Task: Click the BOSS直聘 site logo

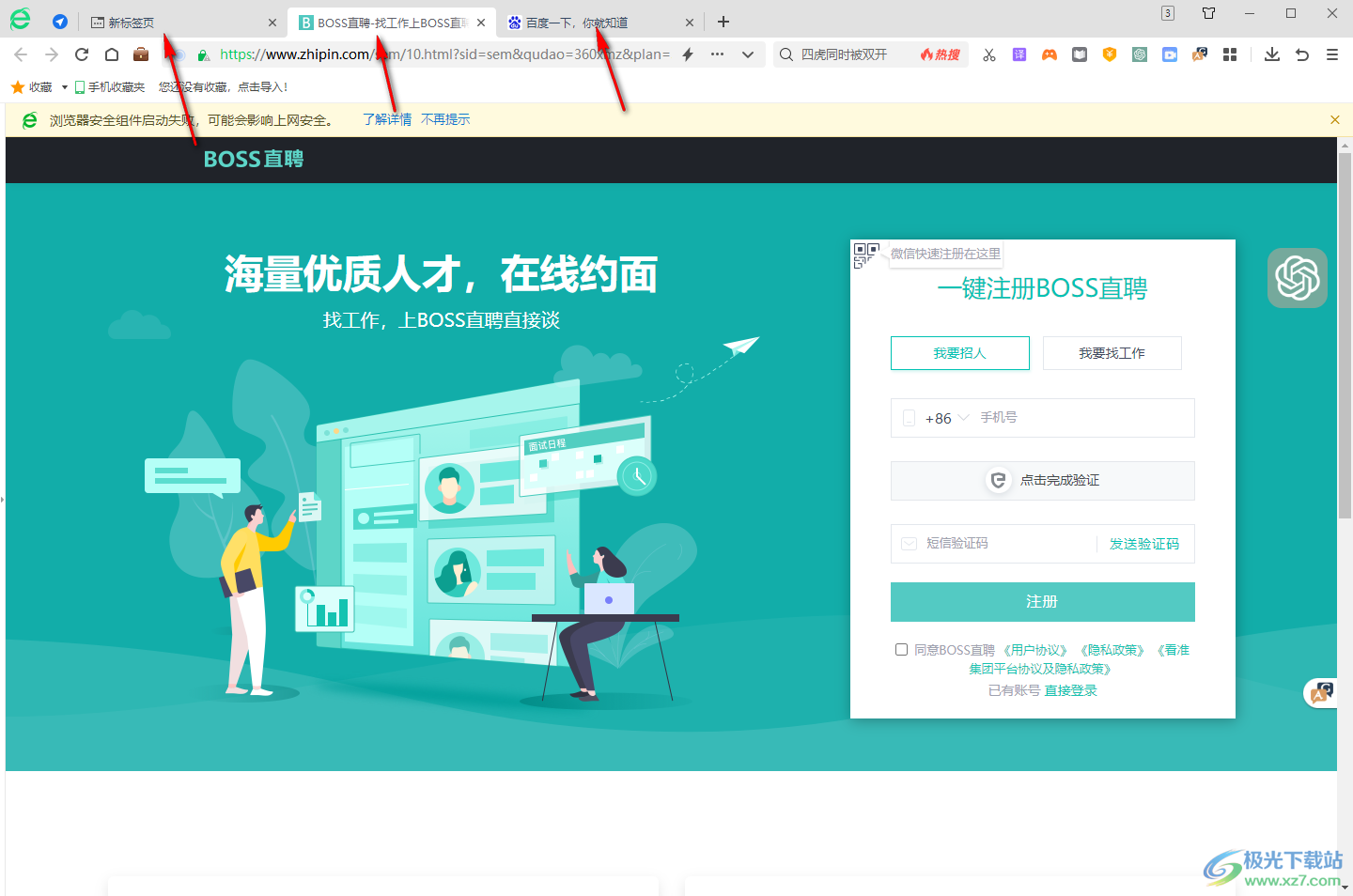Action: pos(254,160)
